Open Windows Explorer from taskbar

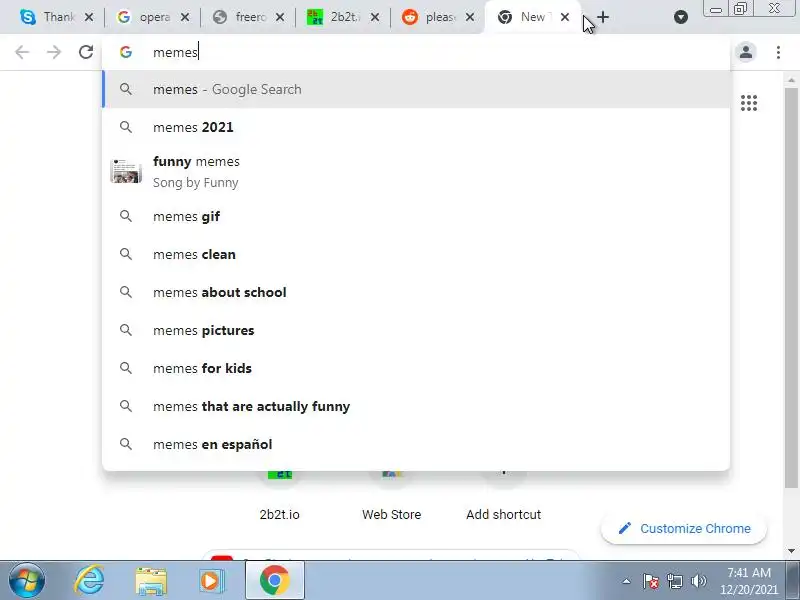(151, 581)
